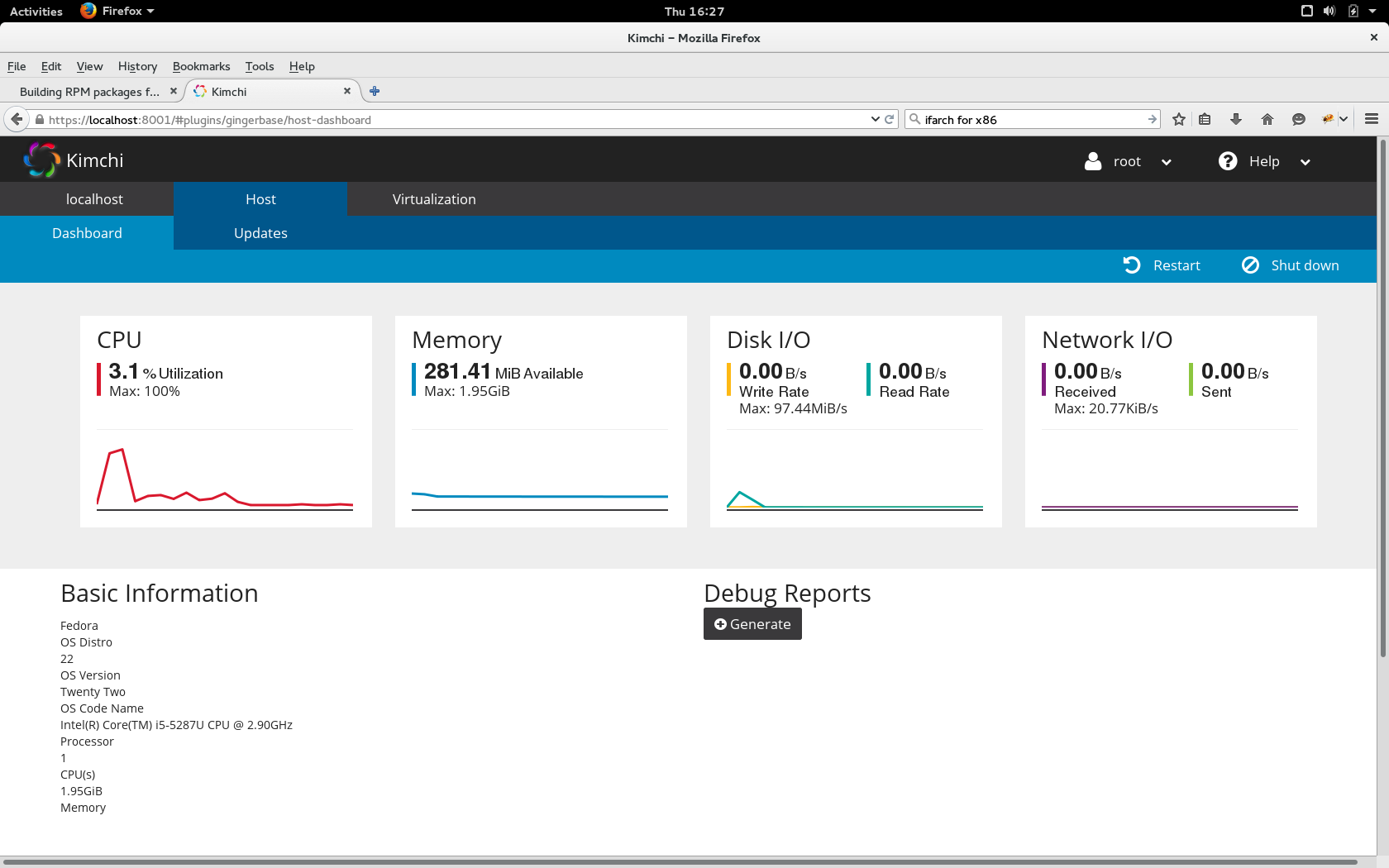Click the Help question mark icon
This screenshot has height=868, width=1389.
1228,161
